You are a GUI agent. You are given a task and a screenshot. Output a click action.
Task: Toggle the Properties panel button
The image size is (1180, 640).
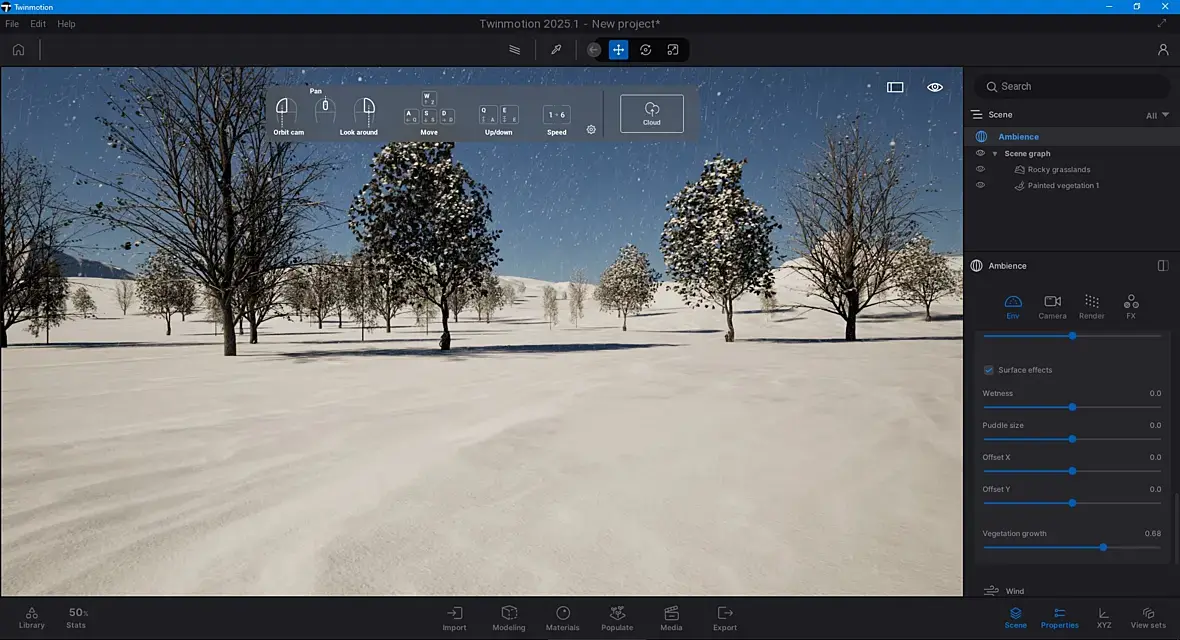1060,618
